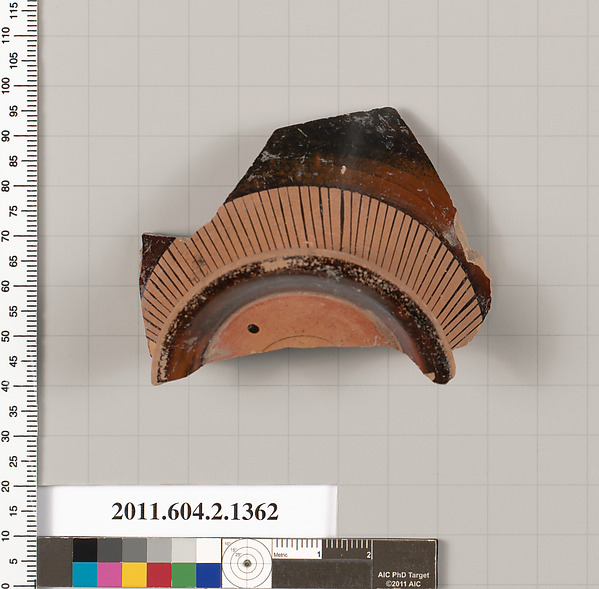Click the cyan color patch
The width and height of the screenshot is (599, 589).
(x=85, y=574)
